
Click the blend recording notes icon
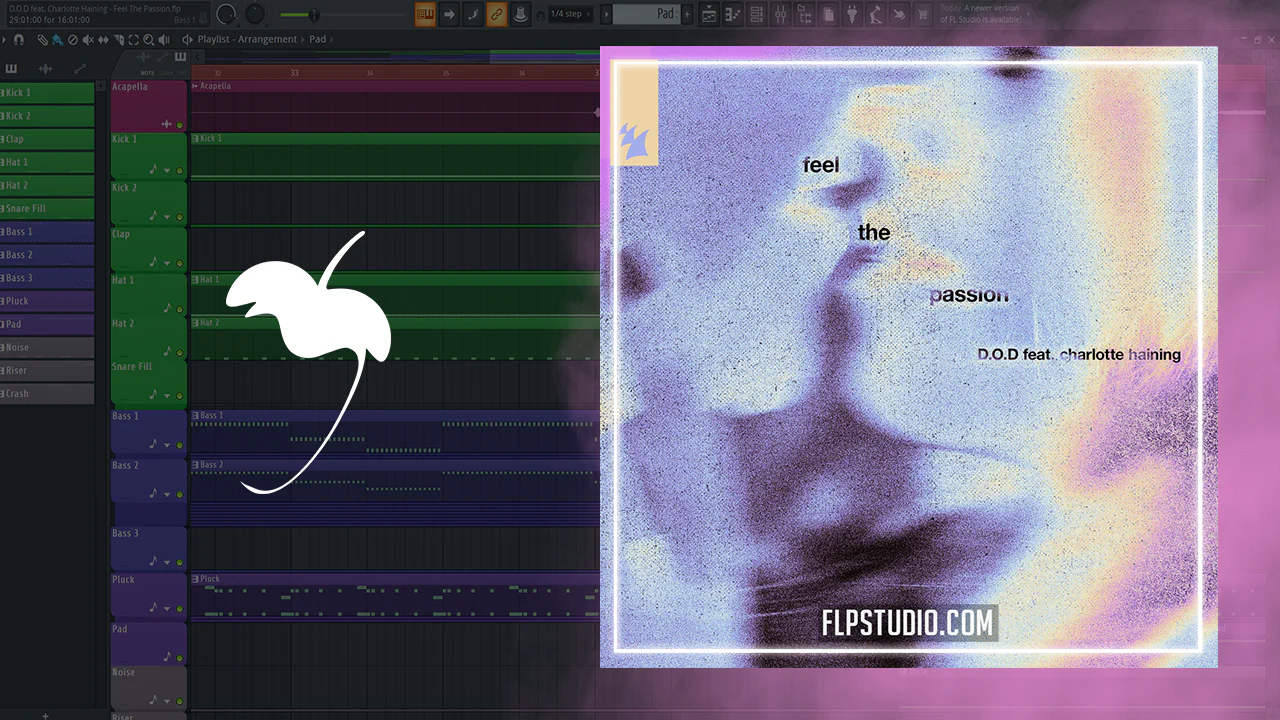(473, 14)
